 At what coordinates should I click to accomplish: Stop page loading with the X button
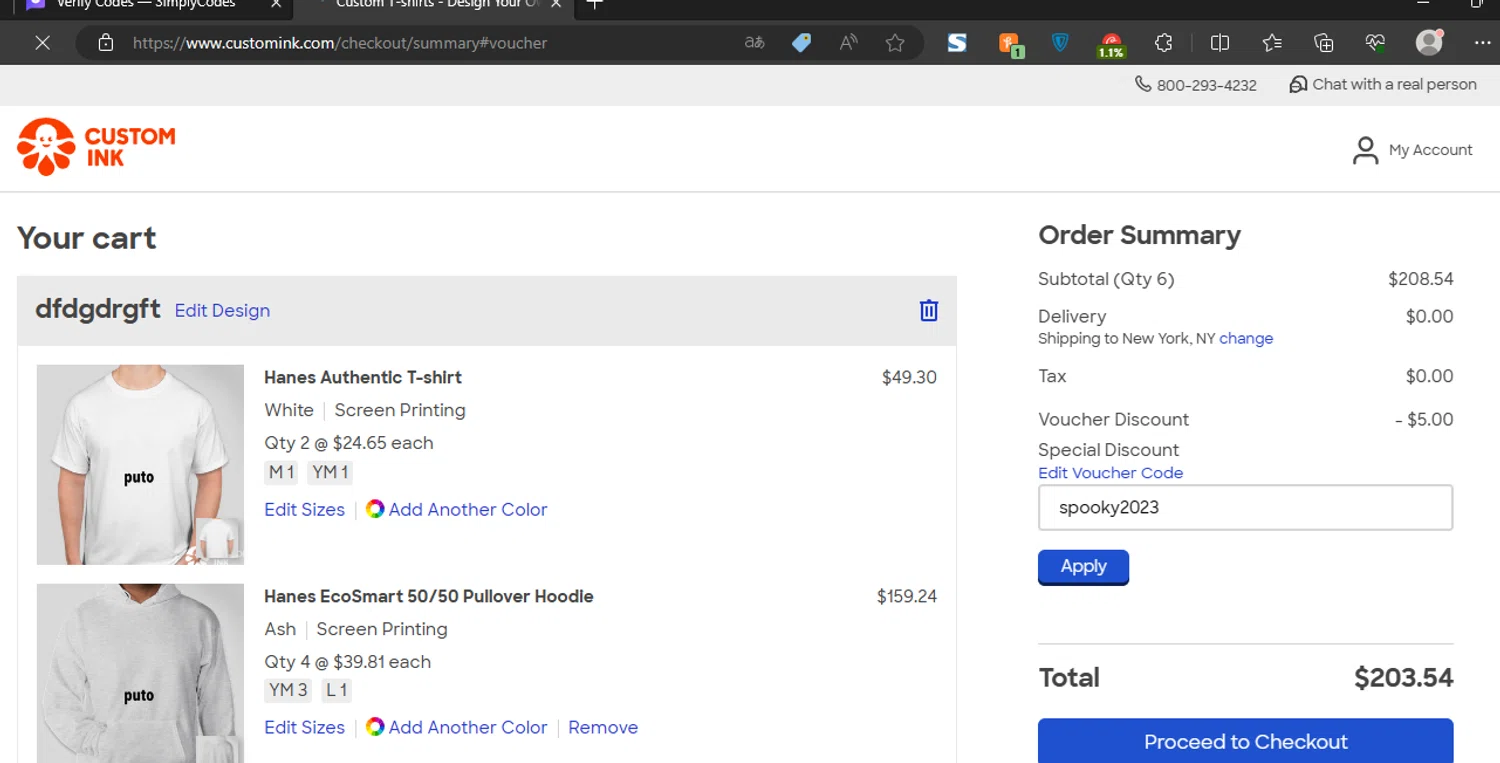42,43
